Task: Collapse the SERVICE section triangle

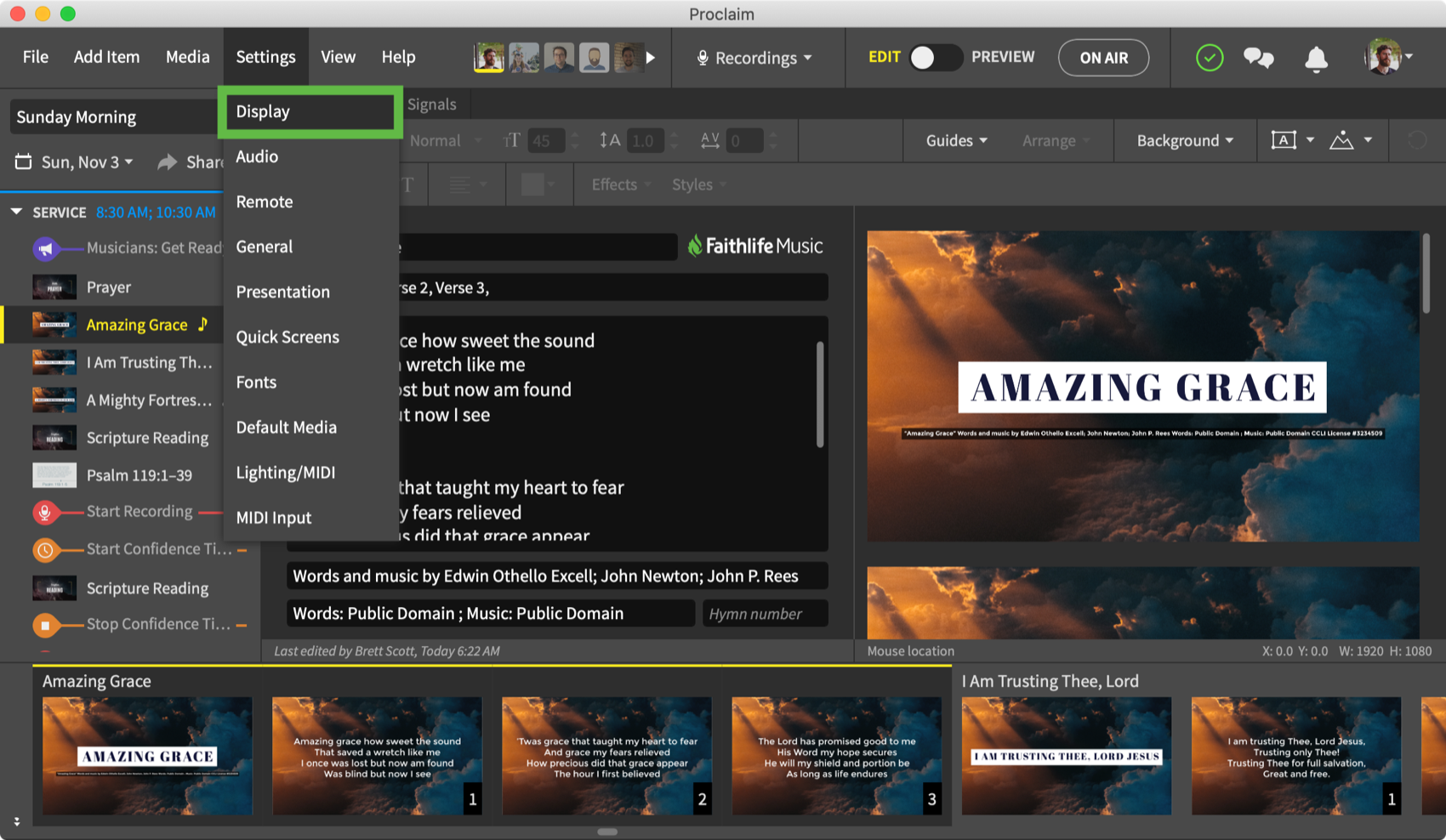Action: click(x=16, y=211)
